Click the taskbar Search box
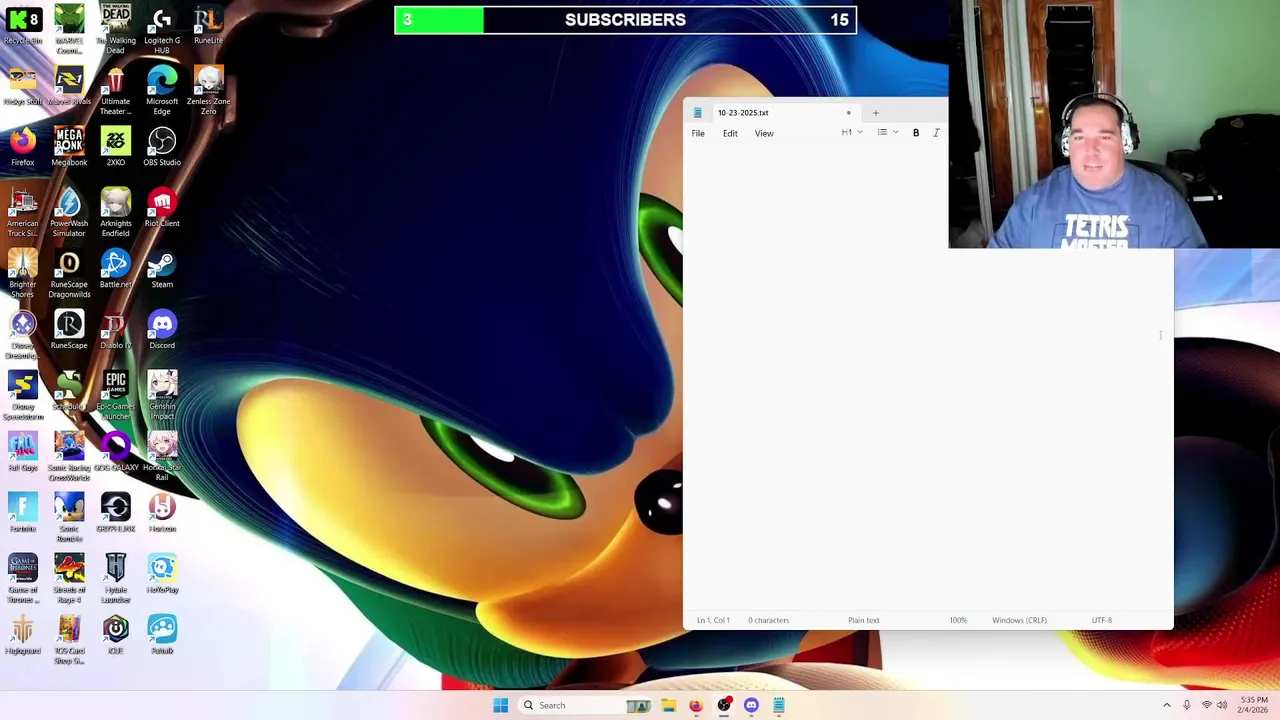The width and height of the screenshot is (1280, 720). pyautogui.click(x=585, y=705)
